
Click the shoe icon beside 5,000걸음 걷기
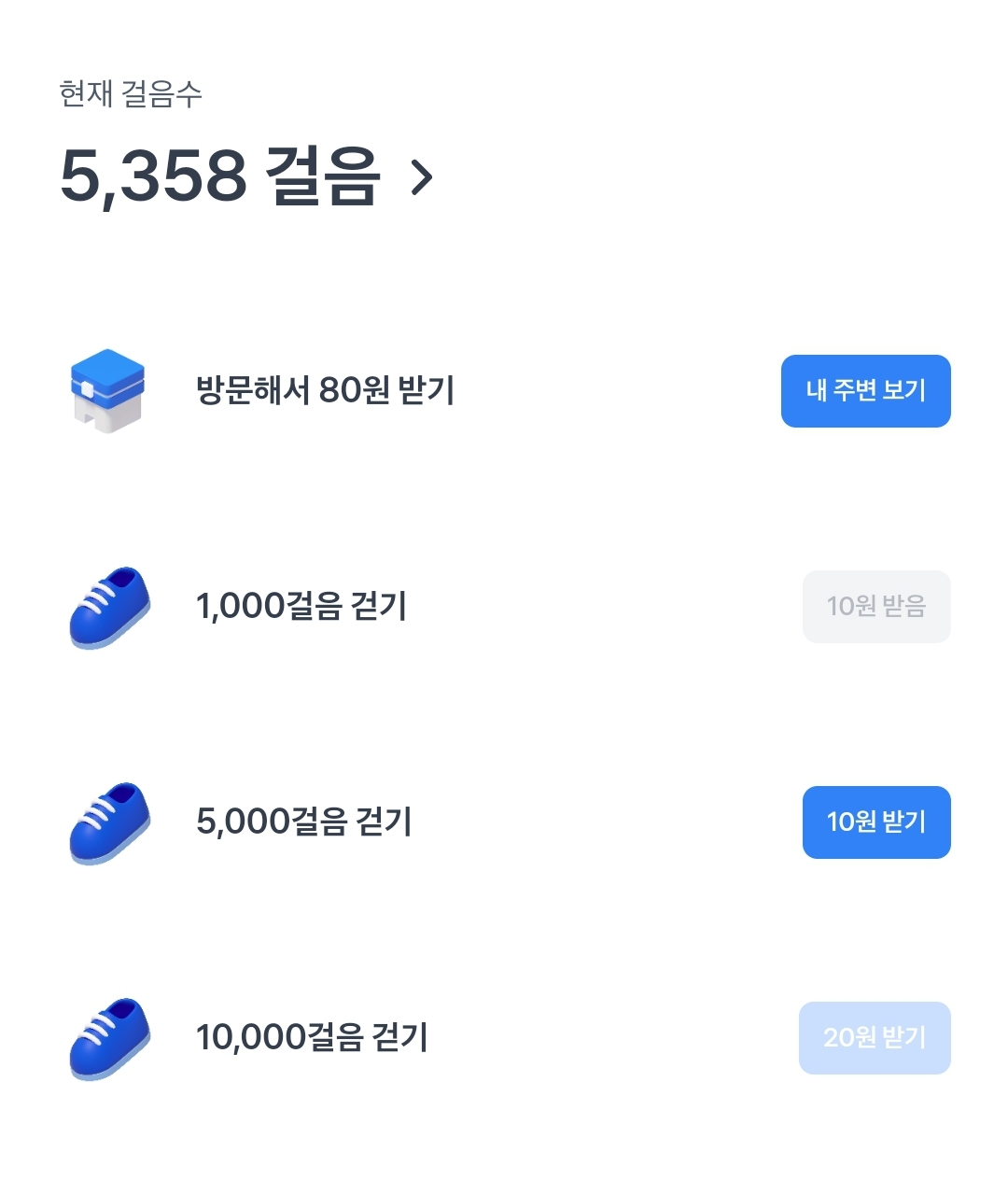coord(109,822)
